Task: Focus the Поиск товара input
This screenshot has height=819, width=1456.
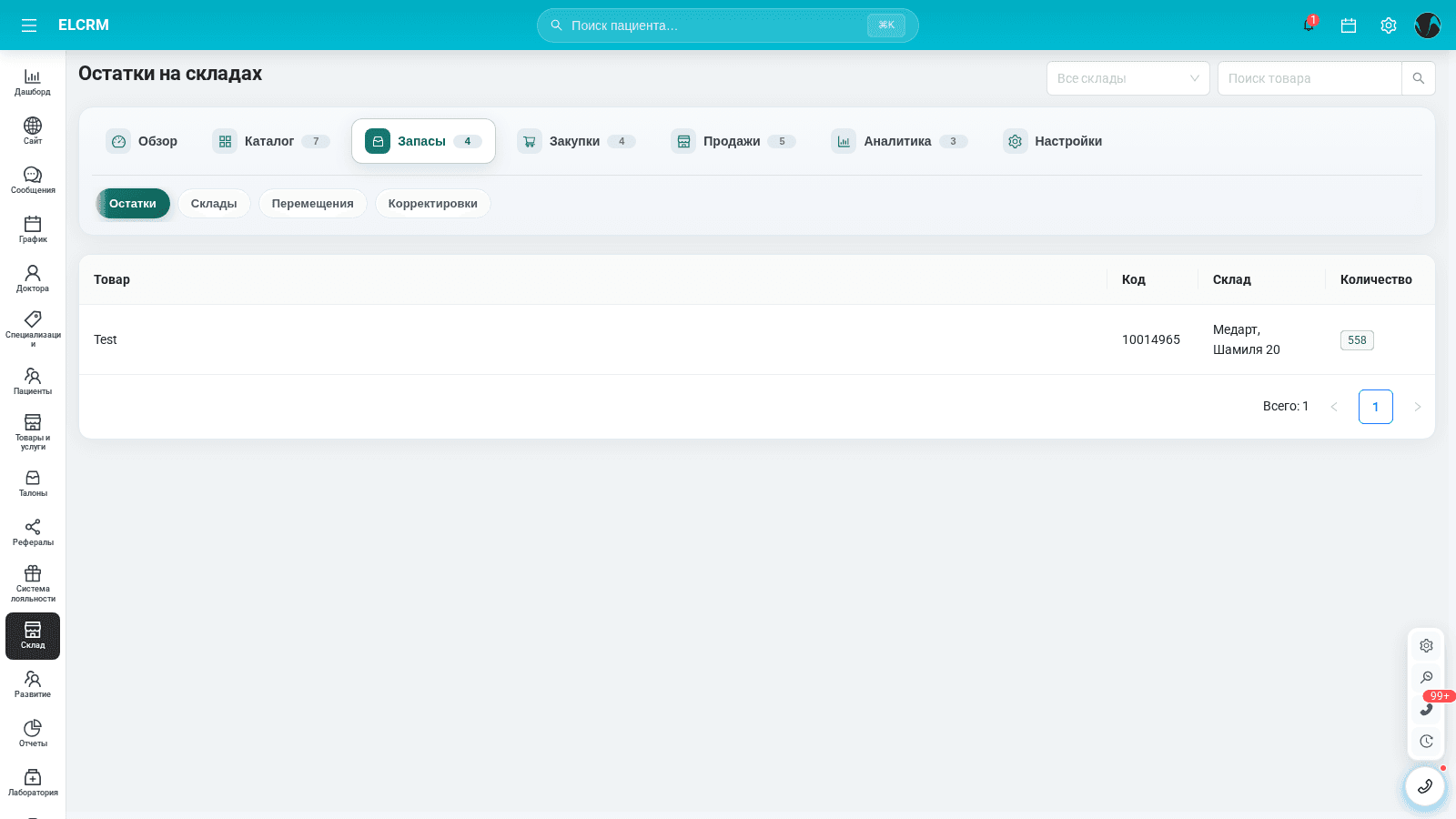Action: 1309,78
